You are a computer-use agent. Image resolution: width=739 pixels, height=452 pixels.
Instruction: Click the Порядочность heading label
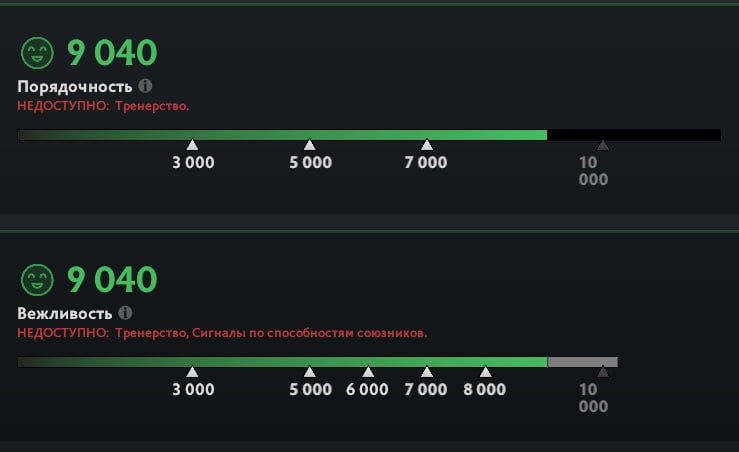75,87
